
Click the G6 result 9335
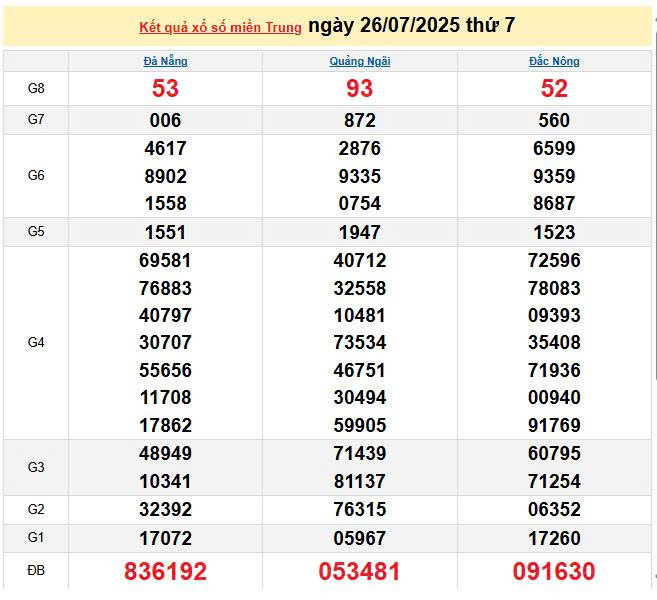[x=360, y=176]
